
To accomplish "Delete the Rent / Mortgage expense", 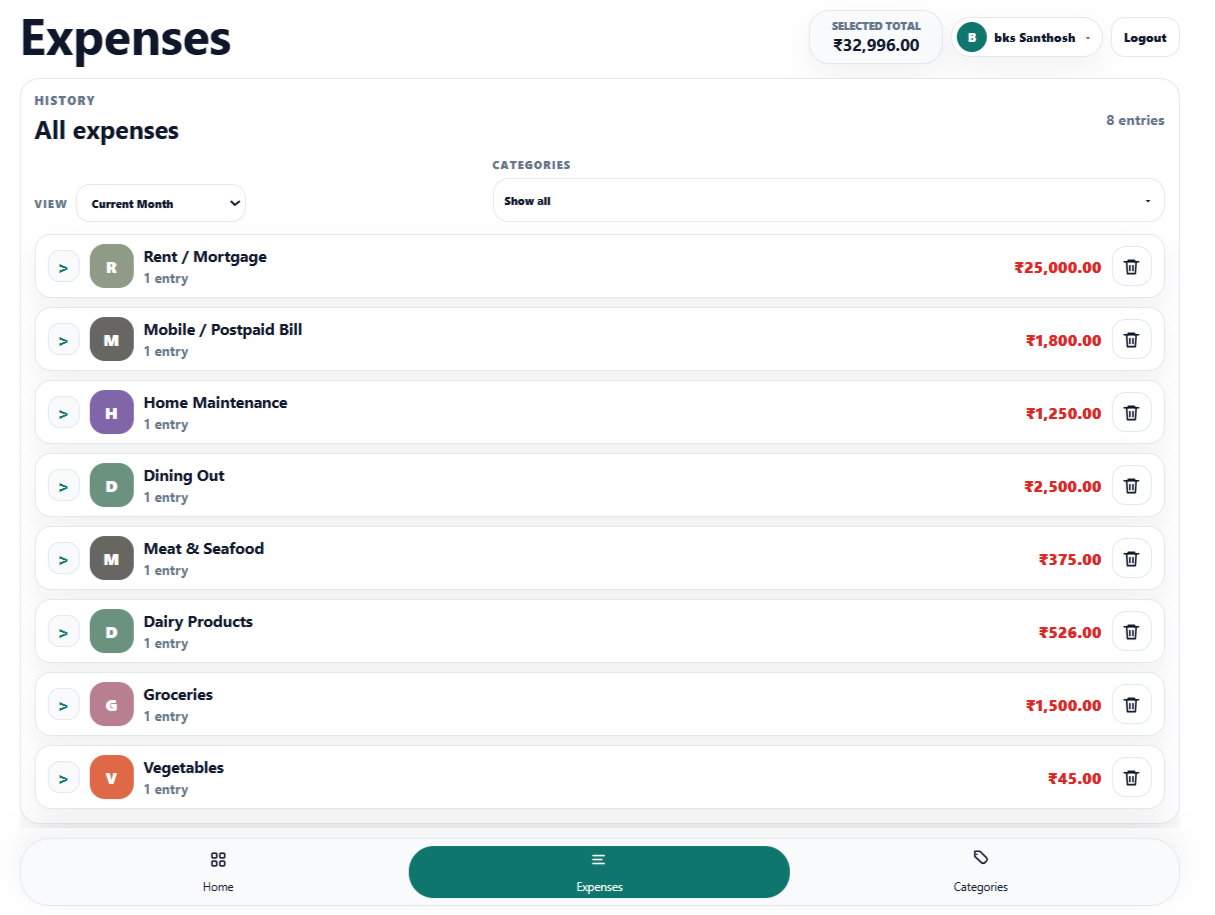I will click(1131, 267).
